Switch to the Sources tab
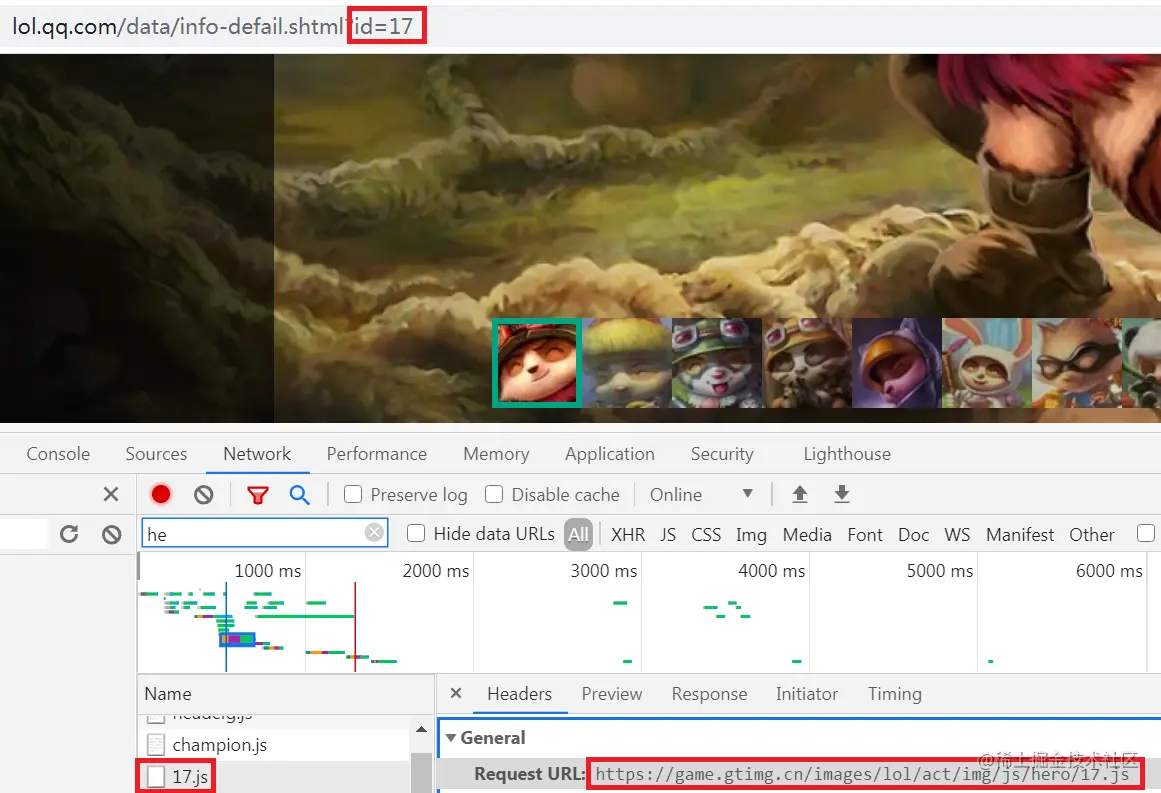Image resolution: width=1161 pixels, height=793 pixels. click(156, 453)
